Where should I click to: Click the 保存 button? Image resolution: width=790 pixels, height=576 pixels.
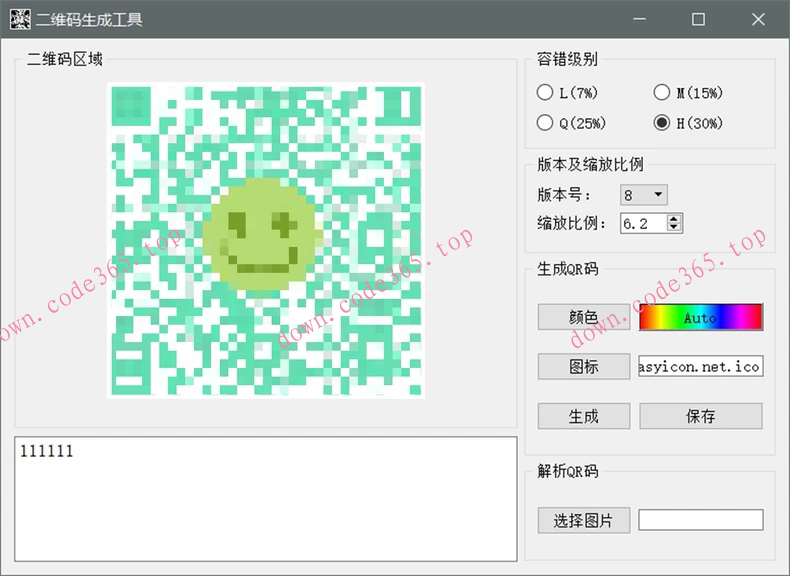point(701,416)
